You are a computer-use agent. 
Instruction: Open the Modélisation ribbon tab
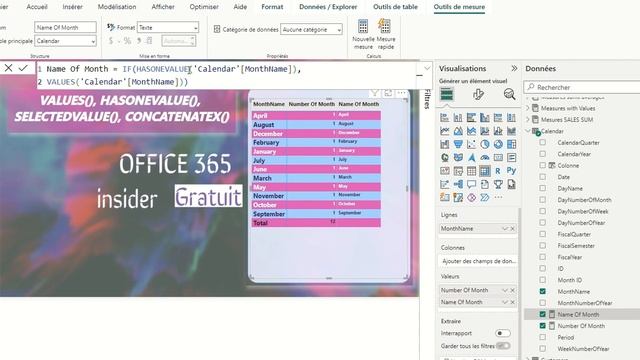117,7
